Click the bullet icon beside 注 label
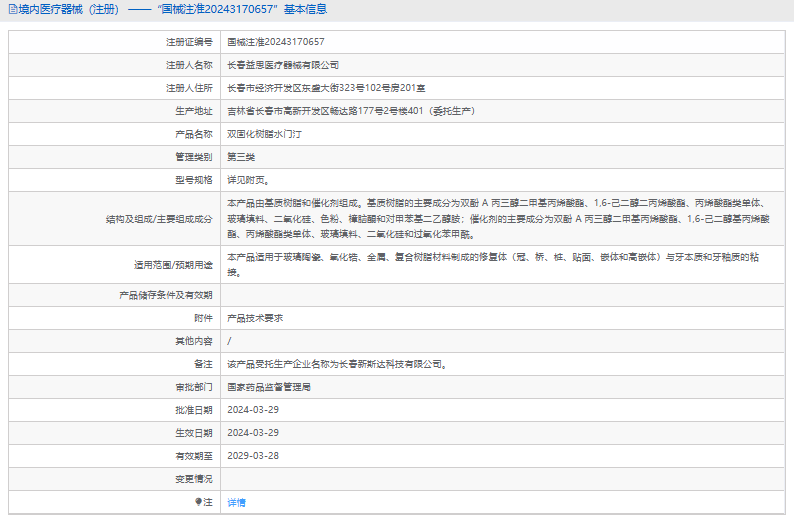This screenshot has height=521, width=794. tap(198, 502)
